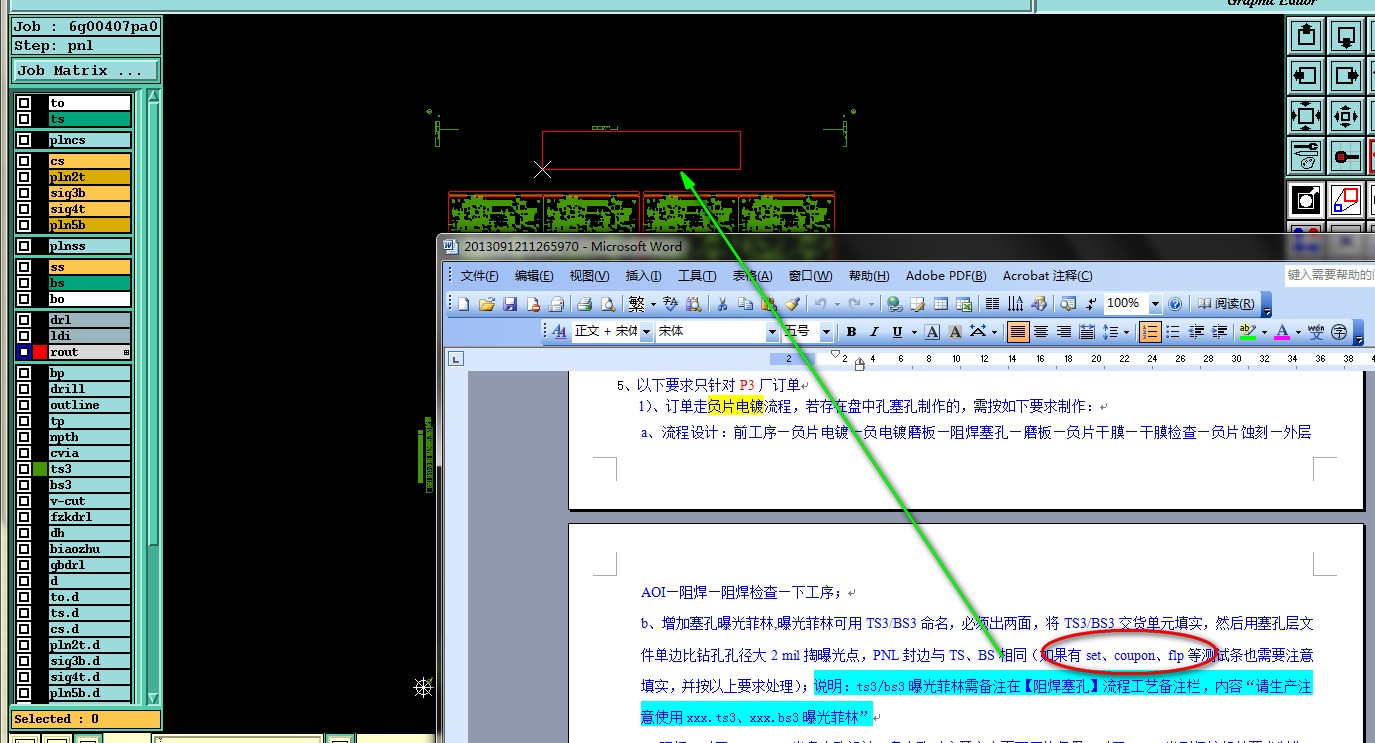This screenshot has width=1375, height=743.
Task: Open the 文件(F) menu in Word
Action: (479, 276)
